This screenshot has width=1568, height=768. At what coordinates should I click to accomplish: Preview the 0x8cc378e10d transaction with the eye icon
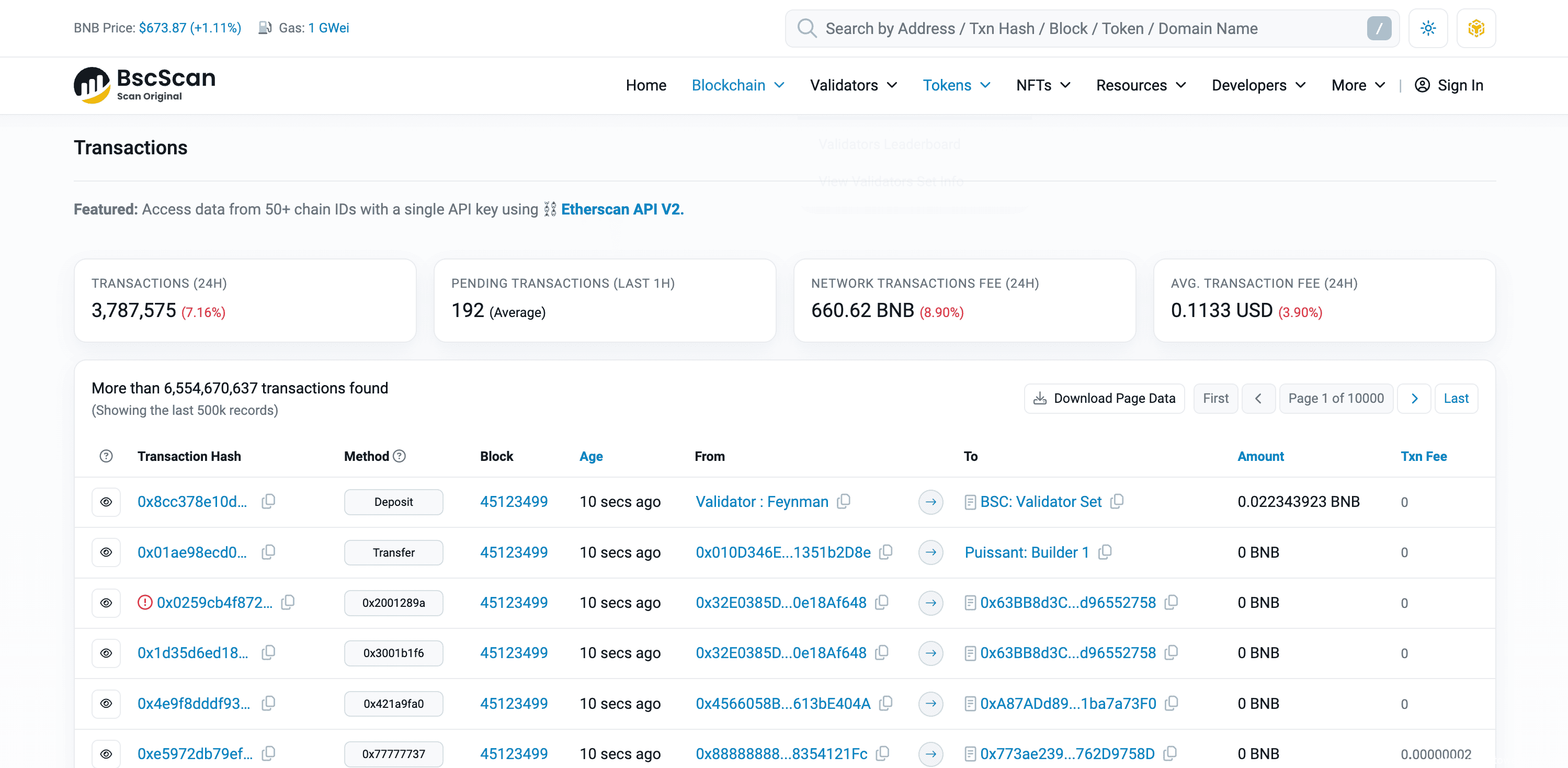[106, 502]
